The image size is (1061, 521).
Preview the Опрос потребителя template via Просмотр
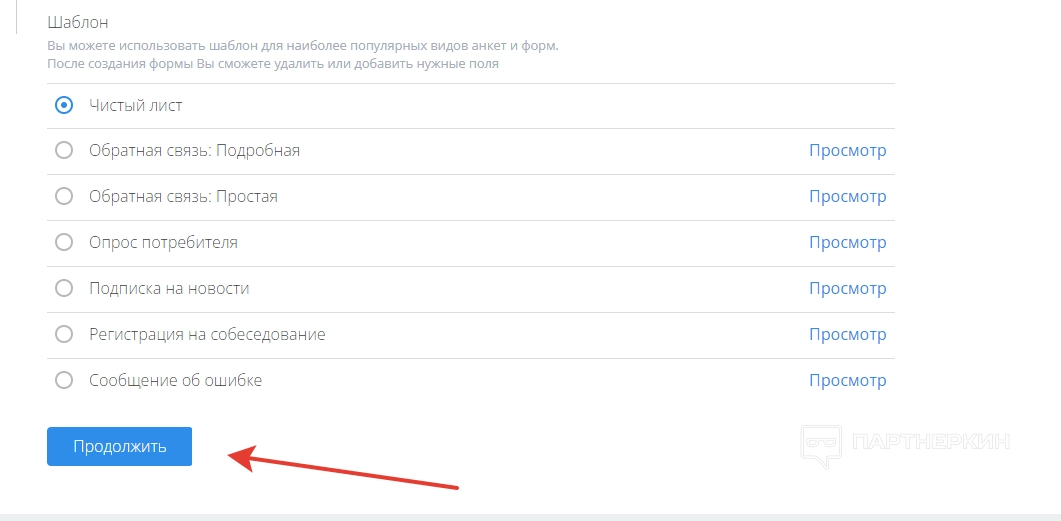tap(847, 243)
